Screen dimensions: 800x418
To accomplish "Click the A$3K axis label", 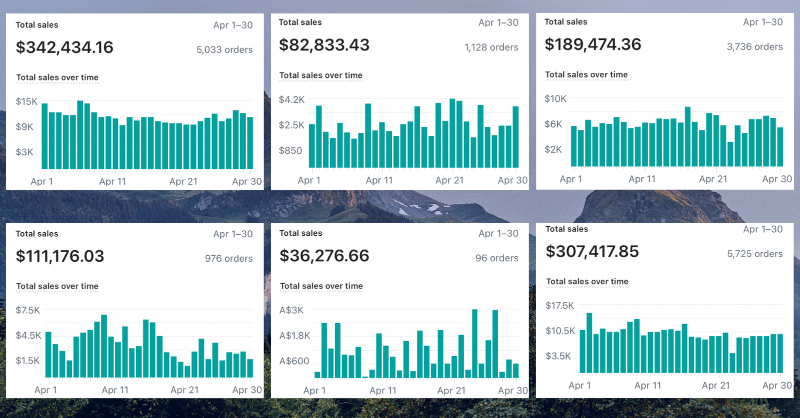I will click(291, 310).
